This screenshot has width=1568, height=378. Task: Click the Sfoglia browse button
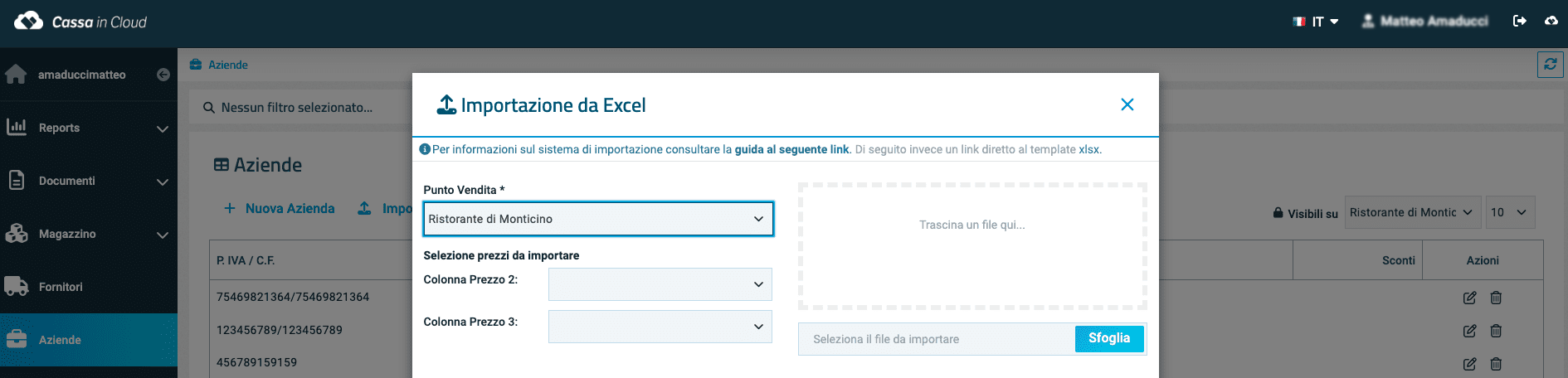pos(1109,338)
